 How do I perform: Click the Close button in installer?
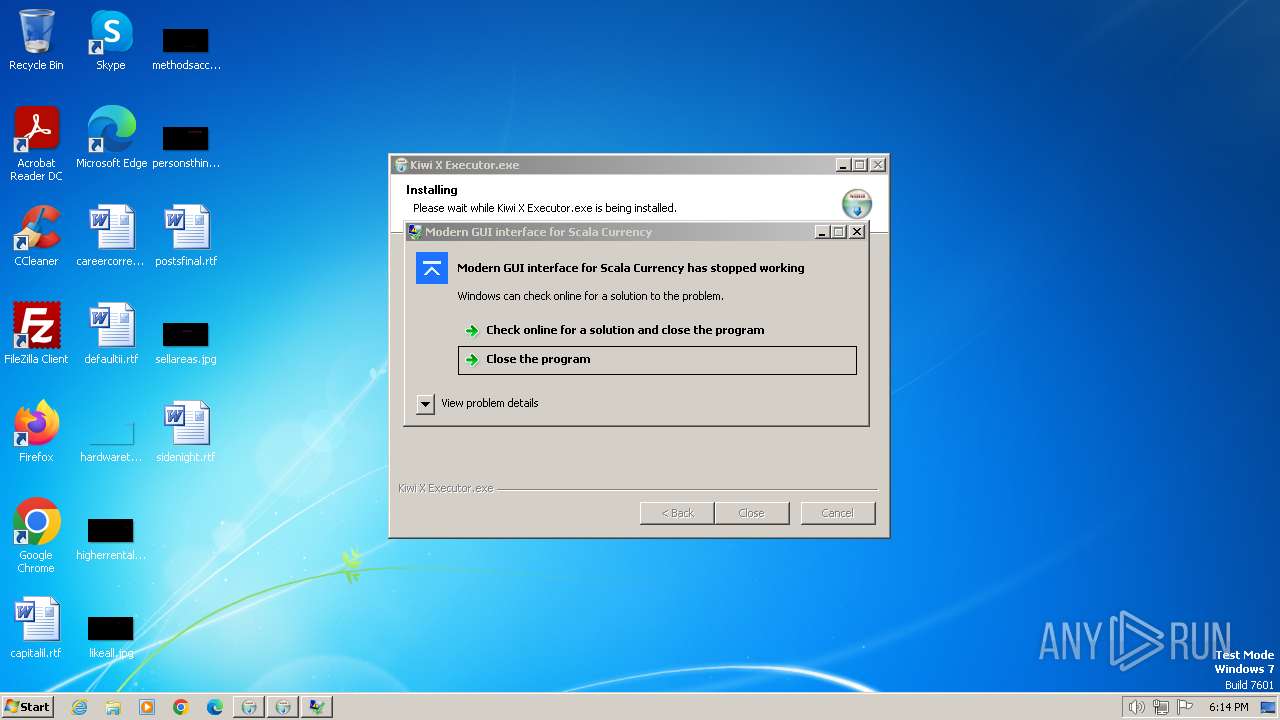pos(751,513)
